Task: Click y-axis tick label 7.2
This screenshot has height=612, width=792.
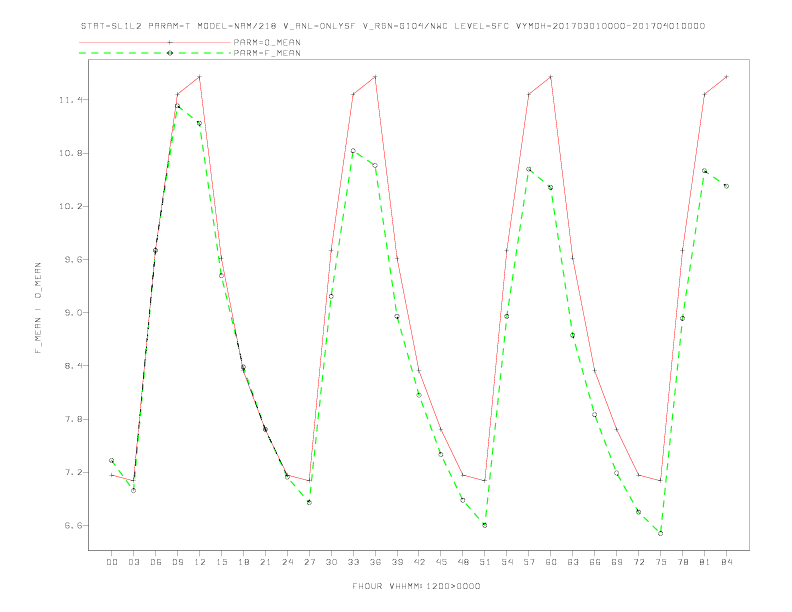Action: (x=73, y=472)
